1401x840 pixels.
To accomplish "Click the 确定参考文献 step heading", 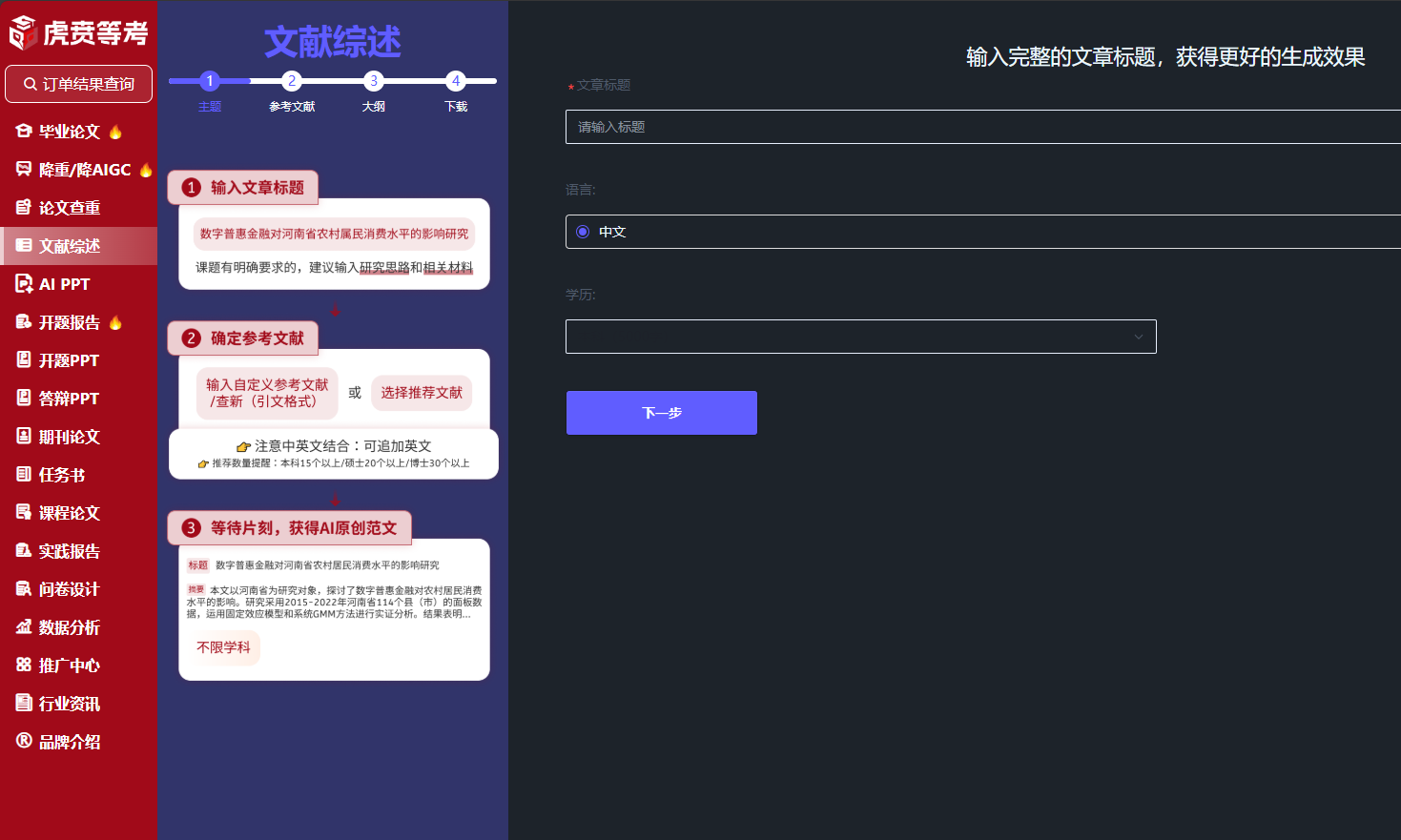I will [x=243, y=338].
